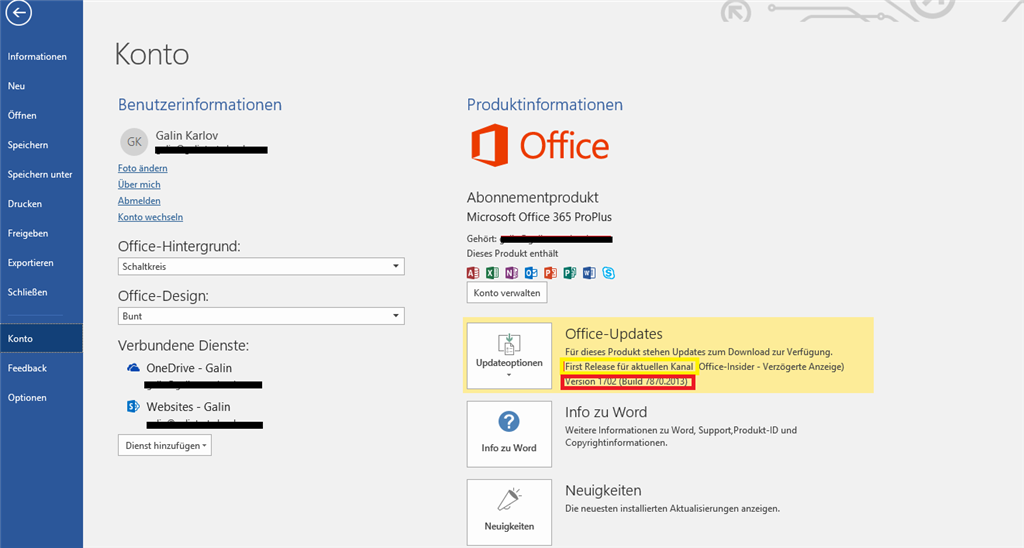Click the Info zu Word button
Screen dimensions: 1024x548
pyautogui.click(x=509, y=434)
